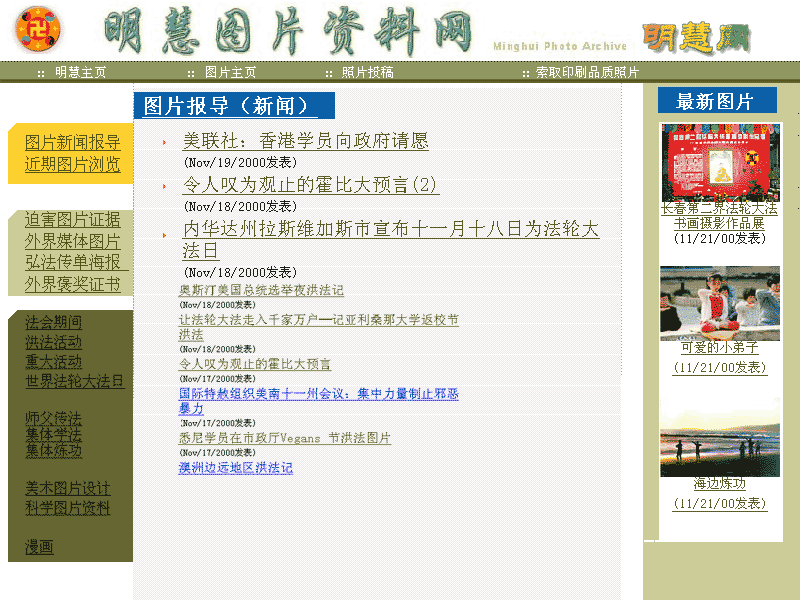Open 漫画 in the left sidebar
Screen dimensions: 800x600
pyautogui.click(x=39, y=547)
